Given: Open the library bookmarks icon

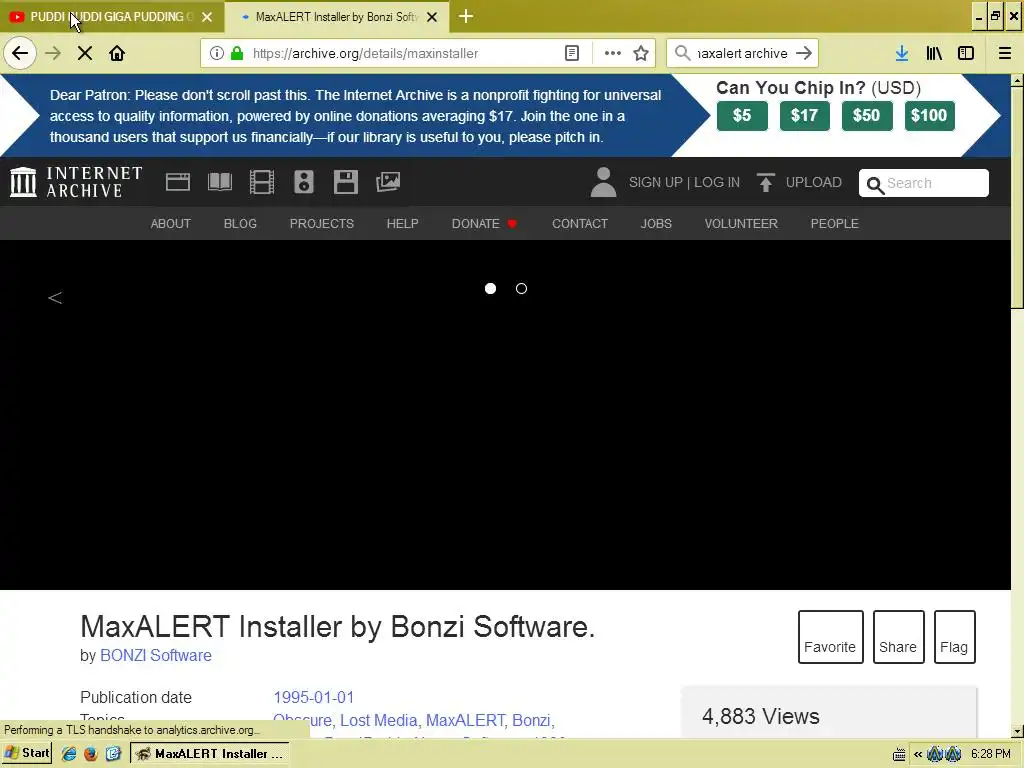Looking at the screenshot, I should [x=934, y=53].
